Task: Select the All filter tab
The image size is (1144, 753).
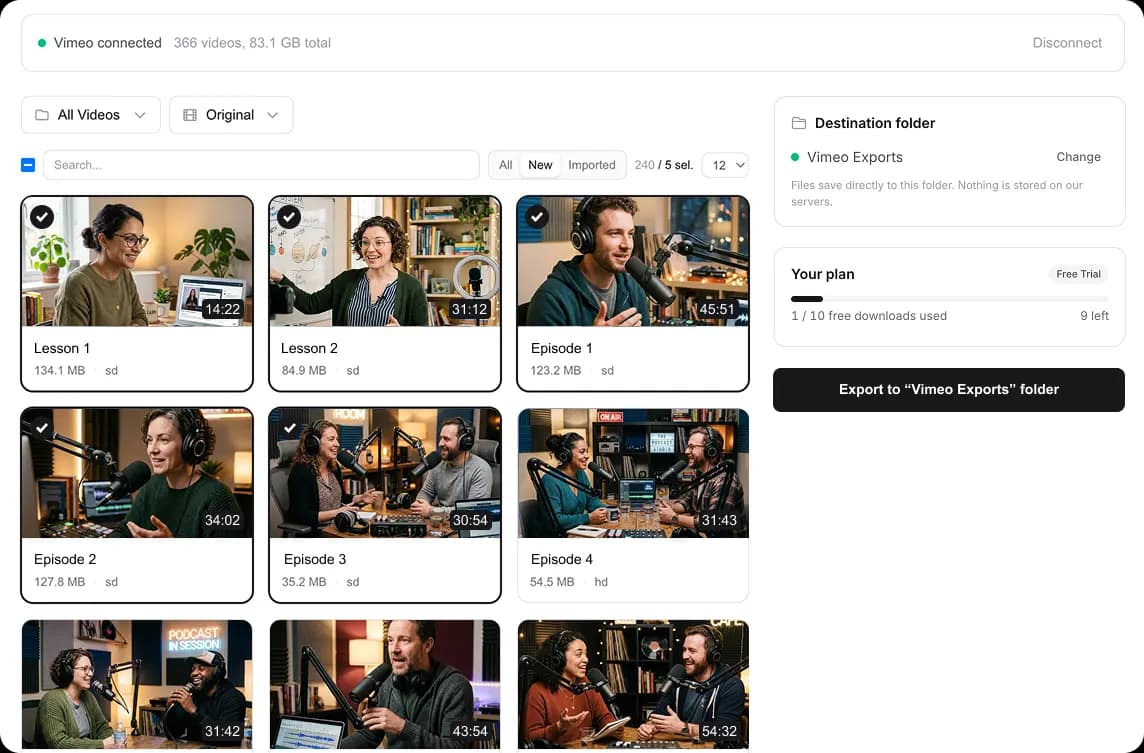Action: click(505, 165)
